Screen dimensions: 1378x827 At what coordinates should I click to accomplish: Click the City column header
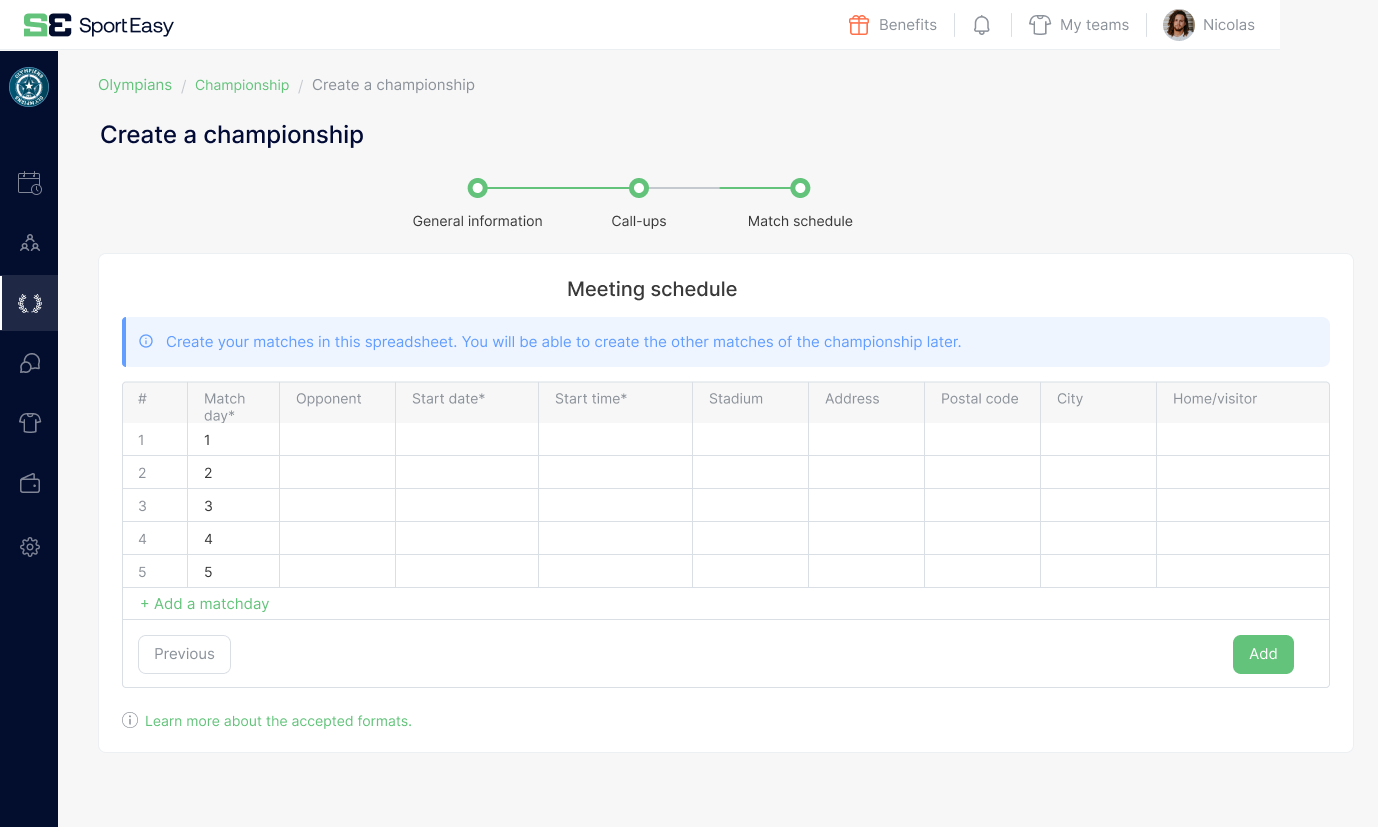[x=1098, y=403]
